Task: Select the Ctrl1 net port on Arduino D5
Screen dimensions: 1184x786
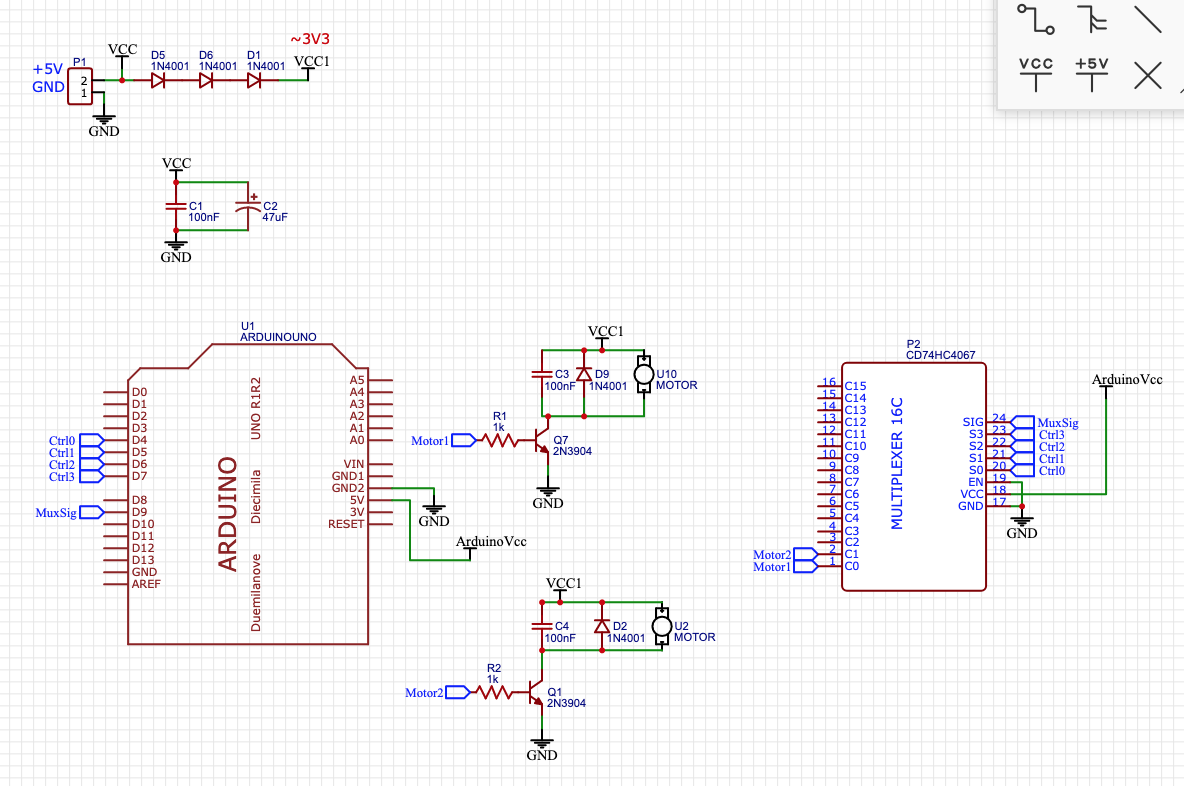Action: point(91,452)
